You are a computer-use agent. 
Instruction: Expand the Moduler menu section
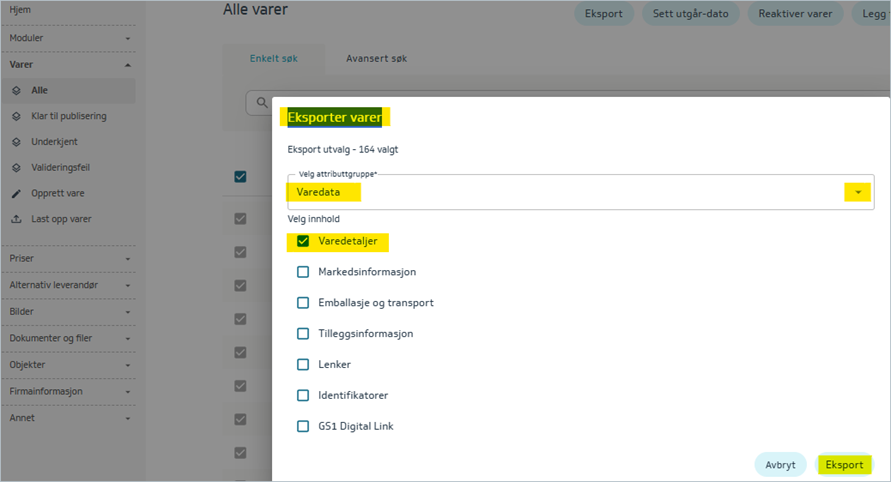click(128, 39)
